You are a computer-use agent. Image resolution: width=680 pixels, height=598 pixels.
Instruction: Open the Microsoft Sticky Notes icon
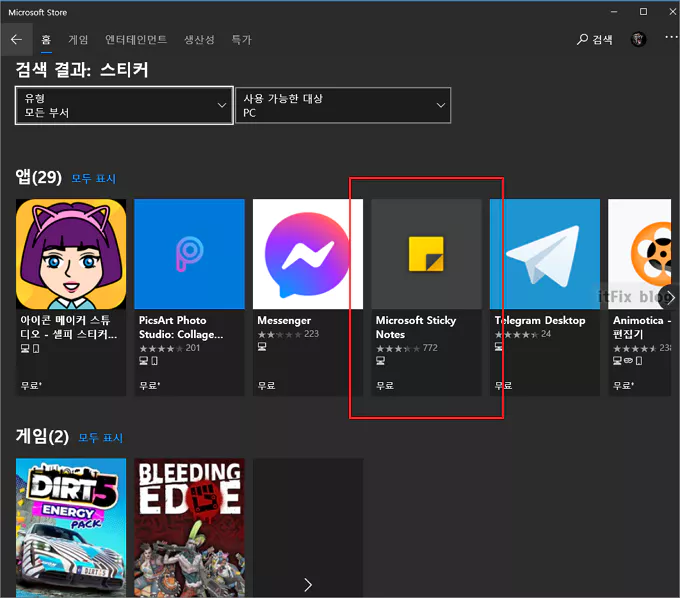(x=426, y=254)
